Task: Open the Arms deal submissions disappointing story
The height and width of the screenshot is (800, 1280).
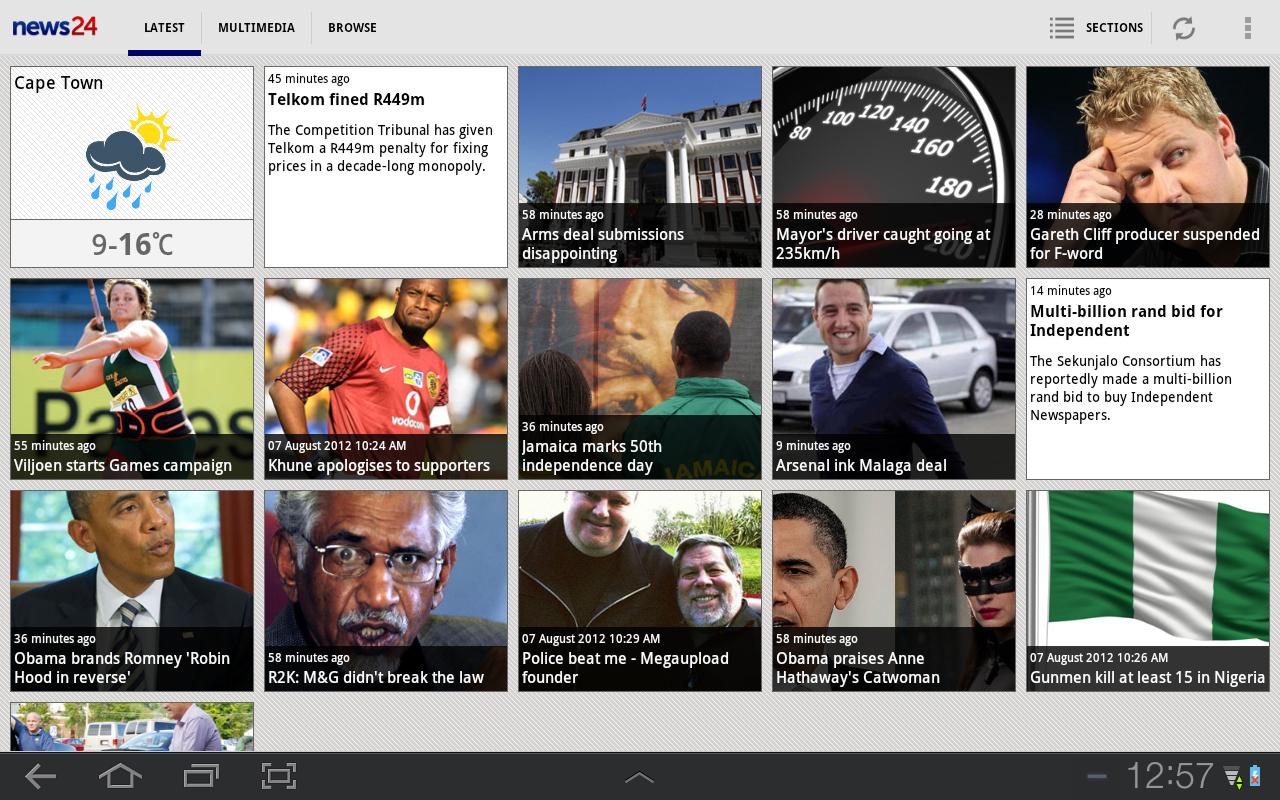Action: 640,167
